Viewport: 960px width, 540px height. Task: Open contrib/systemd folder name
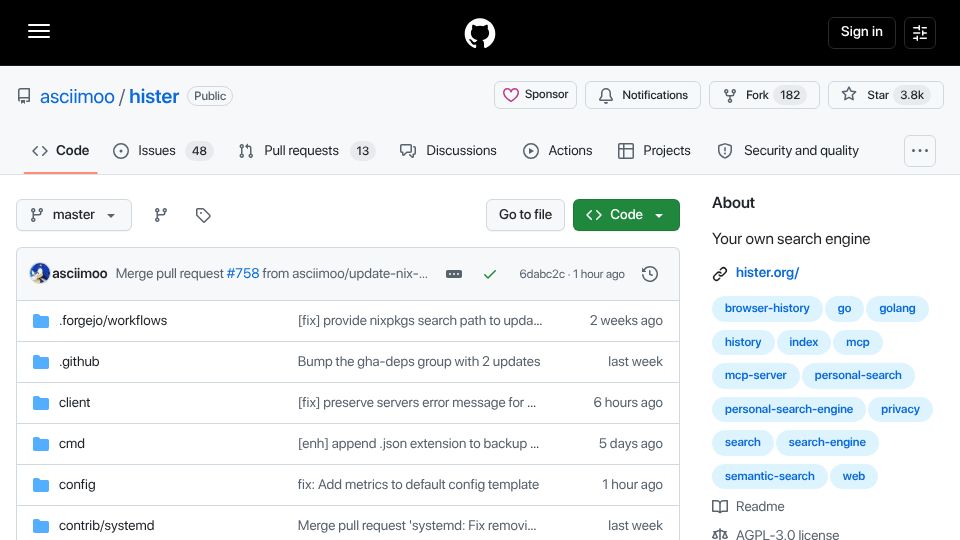(107, 525)
